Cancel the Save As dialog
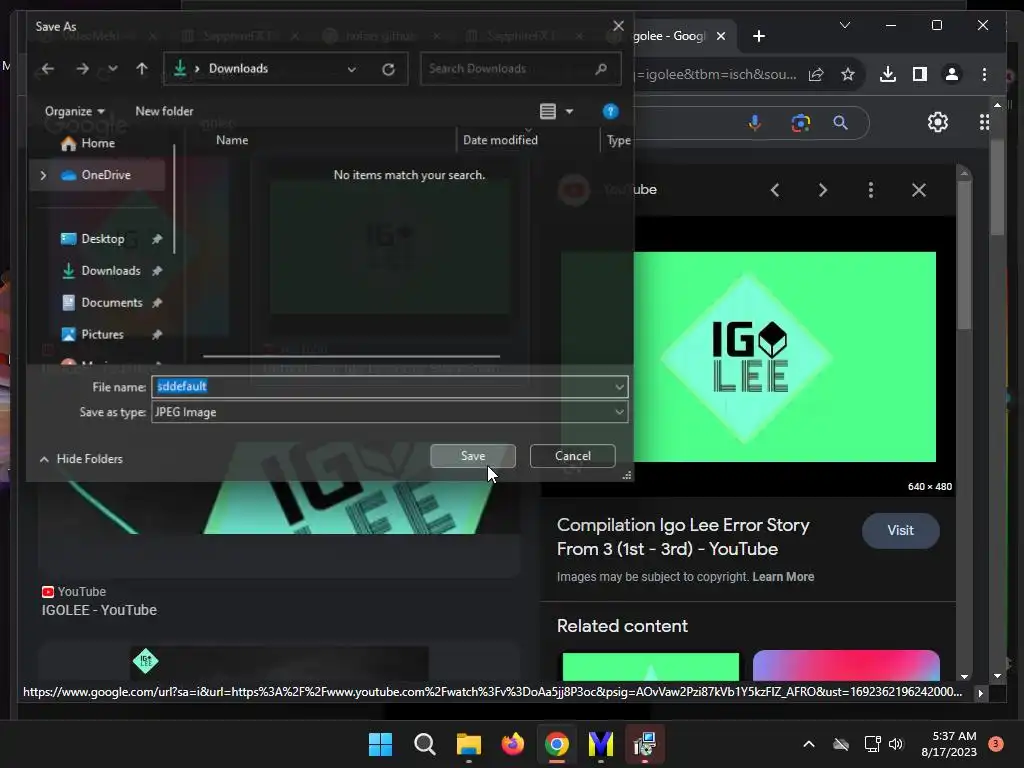The height and width of the screenshot is (768, 1024). [x=573, y=456]
